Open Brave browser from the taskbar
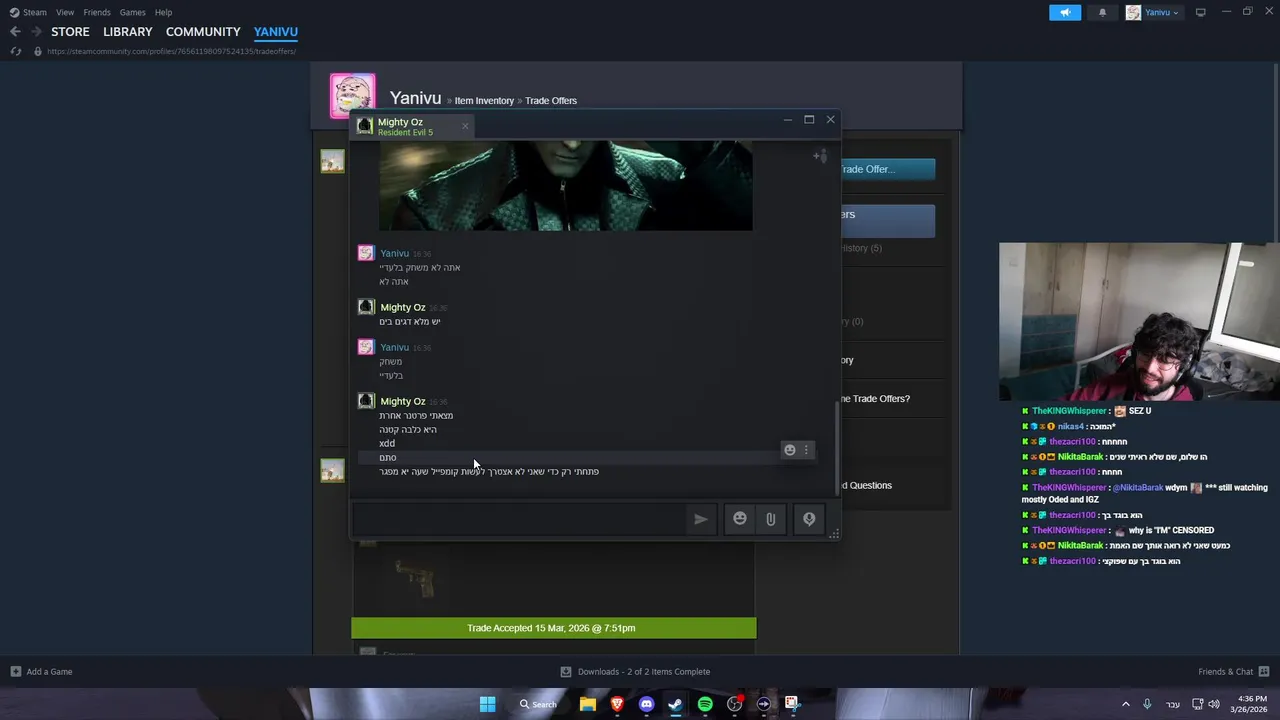Image resolution: width=1280 pixels, height=720 pixels. point(617,704)
